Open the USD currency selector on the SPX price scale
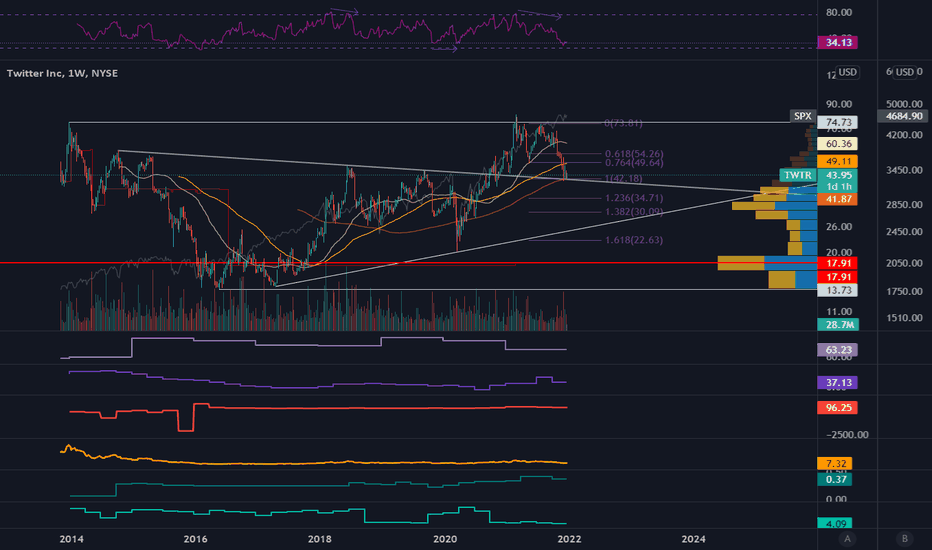The width and height of the screenshot is (932, 550). point(905,72)
